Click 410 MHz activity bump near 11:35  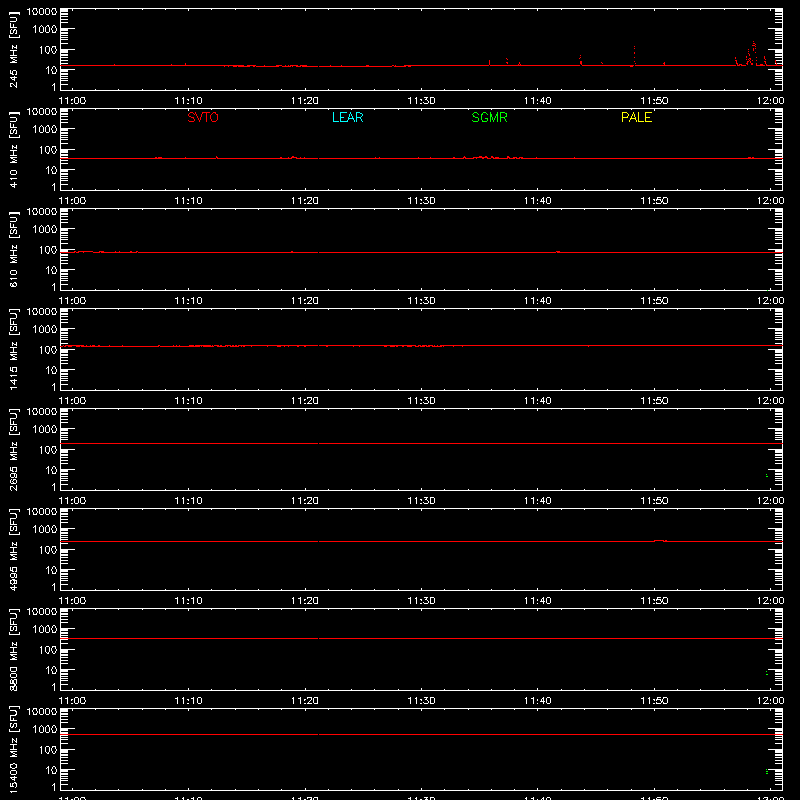487,157
